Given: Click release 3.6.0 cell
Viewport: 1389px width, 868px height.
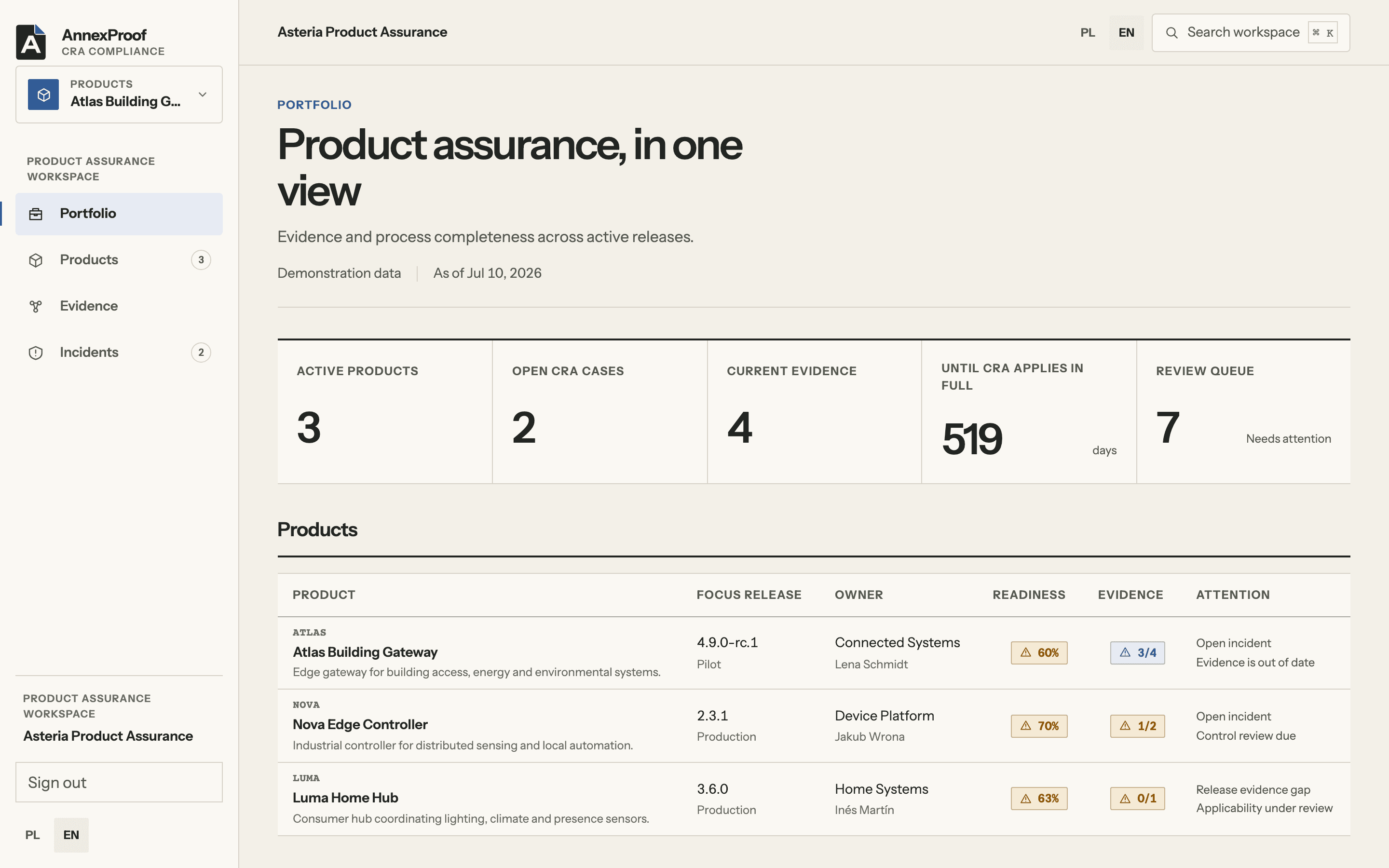Looking at the screenshot, I should click(x=712, y=789).
